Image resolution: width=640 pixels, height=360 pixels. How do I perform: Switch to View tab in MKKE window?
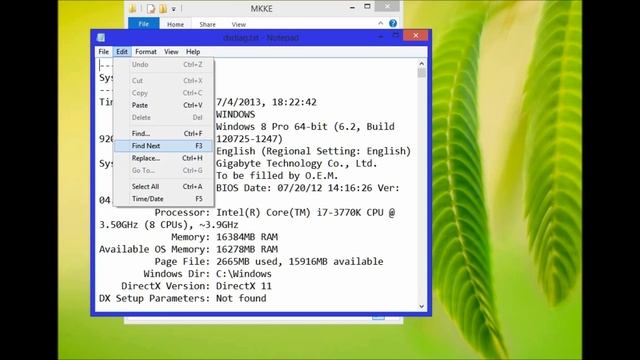coord(239,24)
